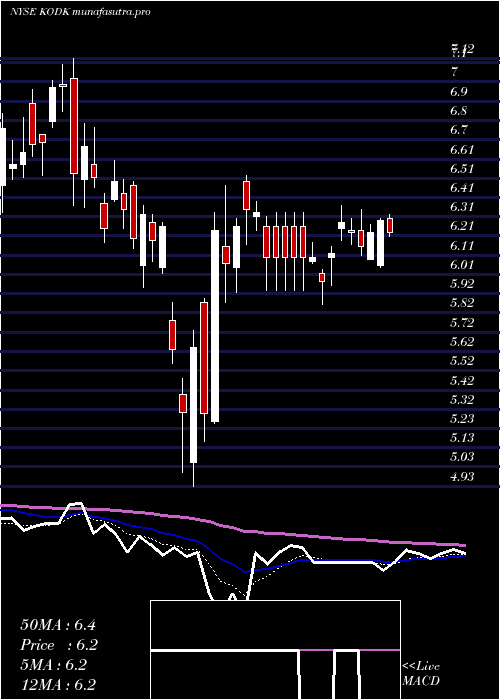Click the 5.92 price axis label
The height and width of the screenshot is (700, 500).
461,283
